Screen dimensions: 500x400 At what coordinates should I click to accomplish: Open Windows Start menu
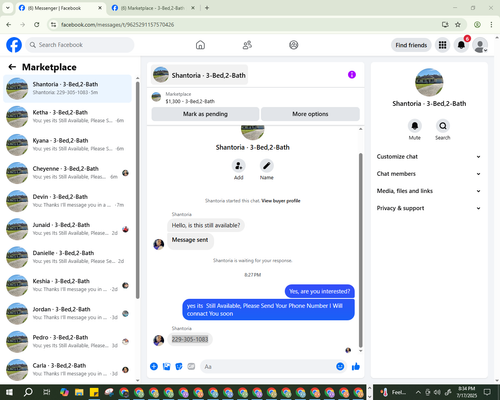pyautogui.click(x=9, y=392)
